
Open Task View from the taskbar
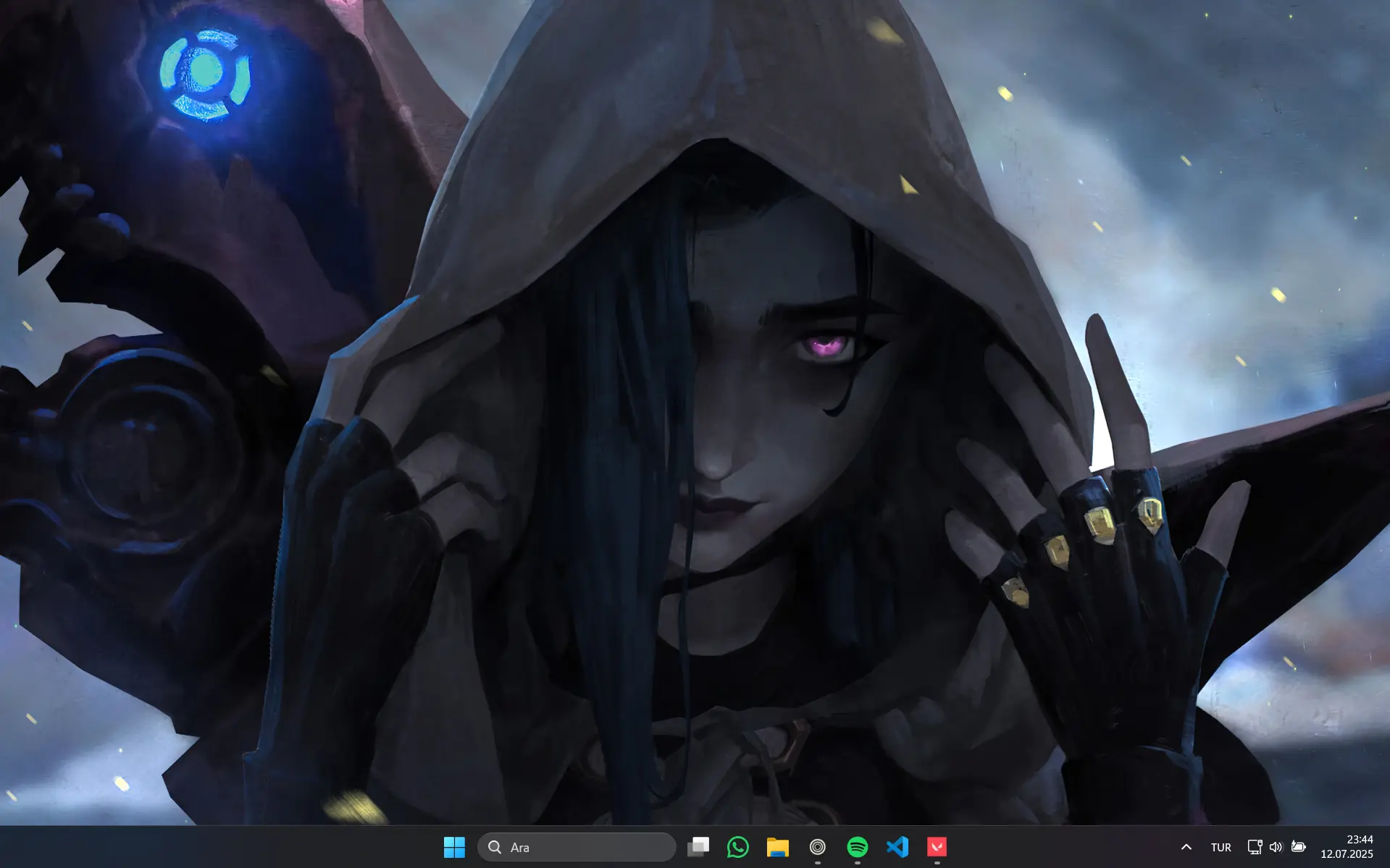(x=698, y=847)
